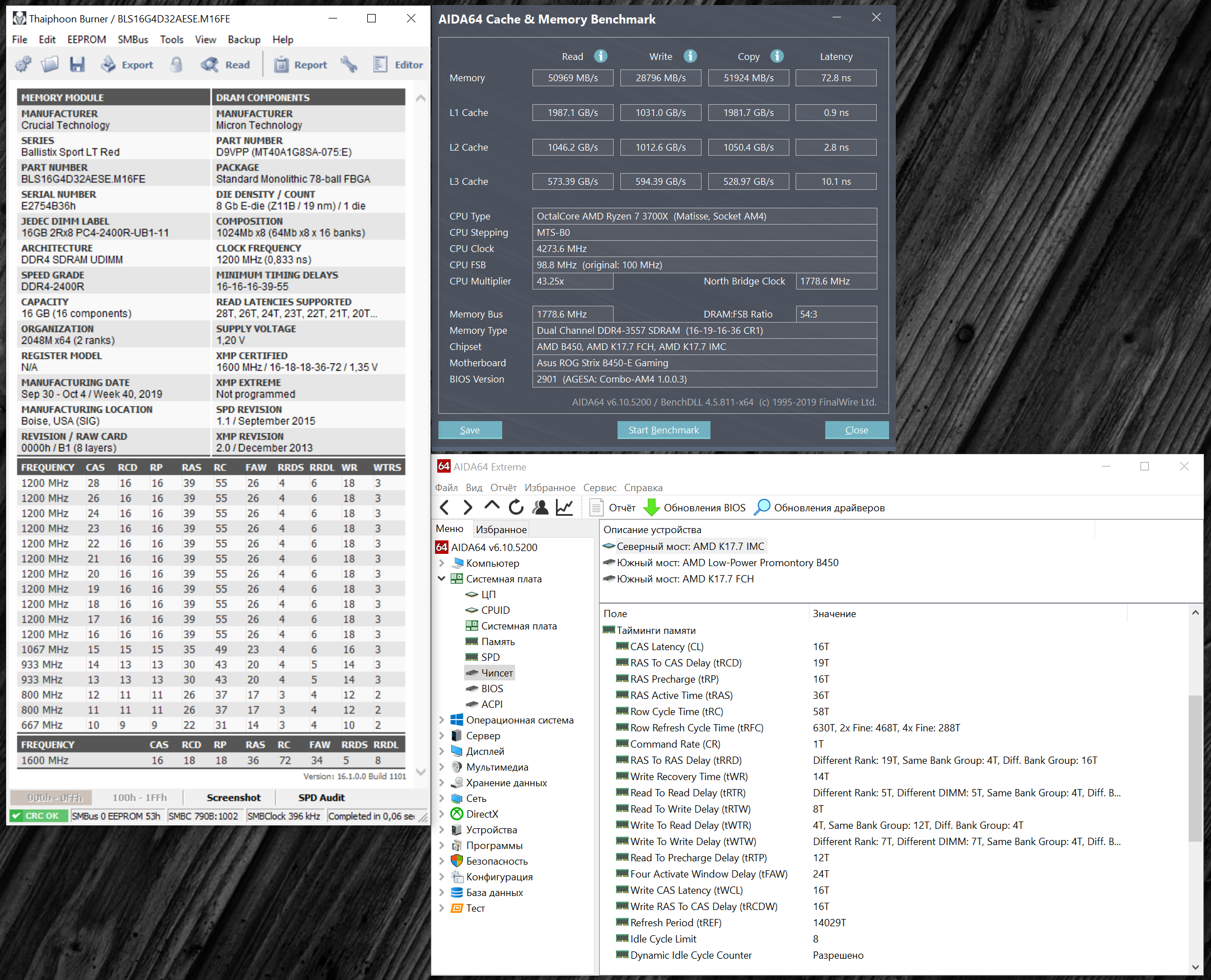Click AIDA64 refresh toolbar icon
This screenshot has width=1211, height=980.
(516, 507)
